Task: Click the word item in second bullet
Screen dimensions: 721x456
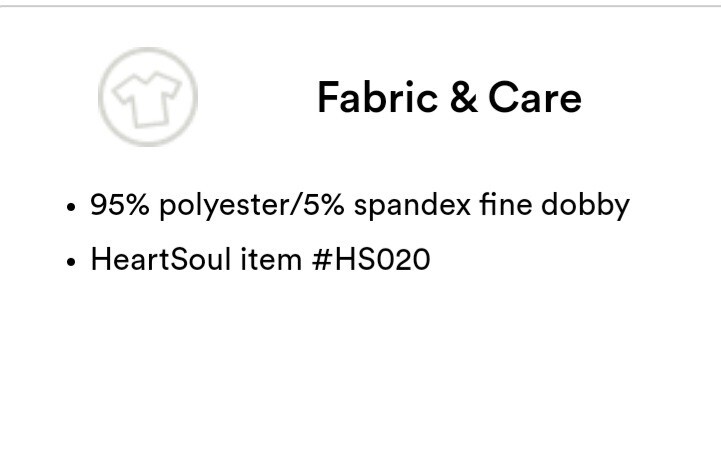Action: pyautogui.click(x=271, y=259)
